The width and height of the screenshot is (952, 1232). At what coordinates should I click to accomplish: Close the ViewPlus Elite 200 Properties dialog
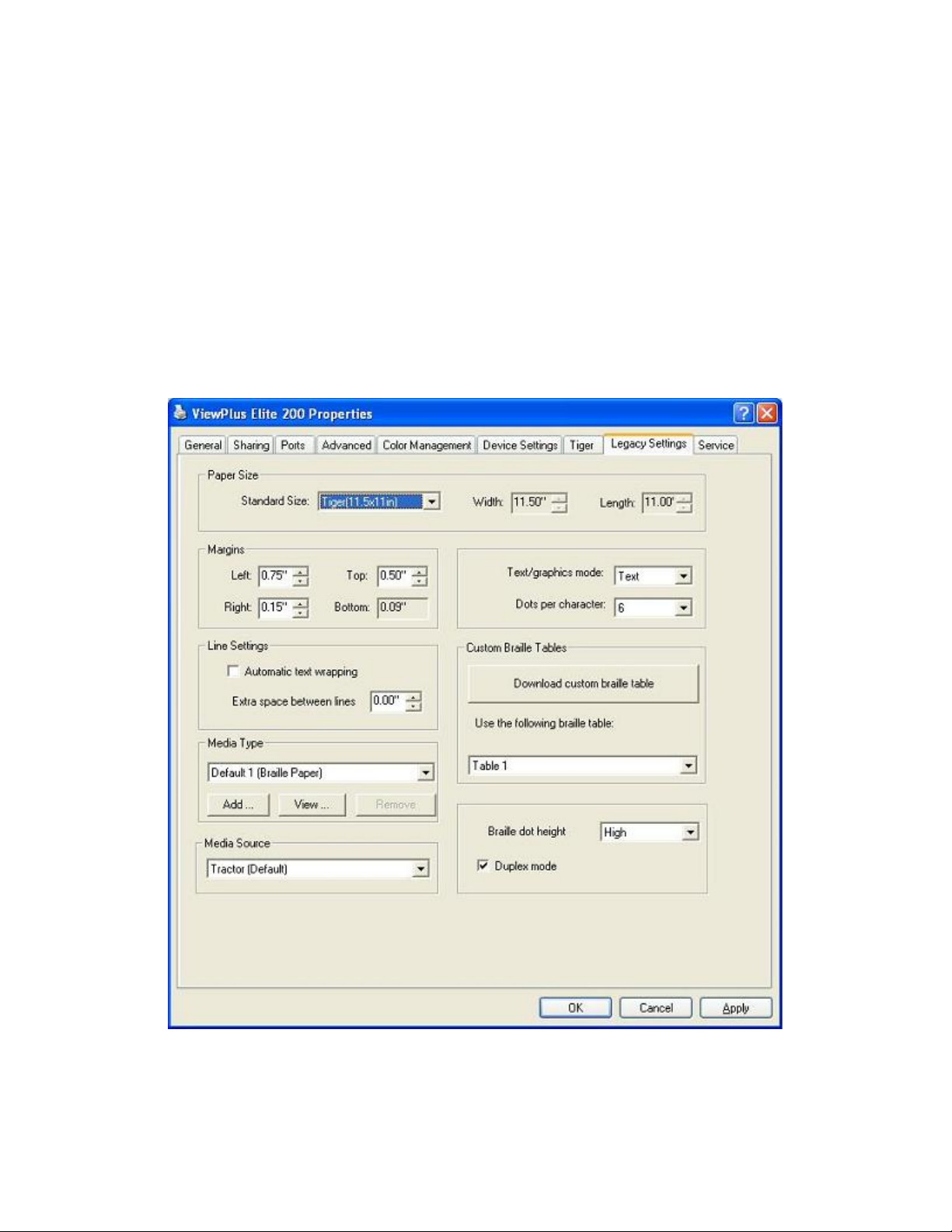tap(767, 413)
